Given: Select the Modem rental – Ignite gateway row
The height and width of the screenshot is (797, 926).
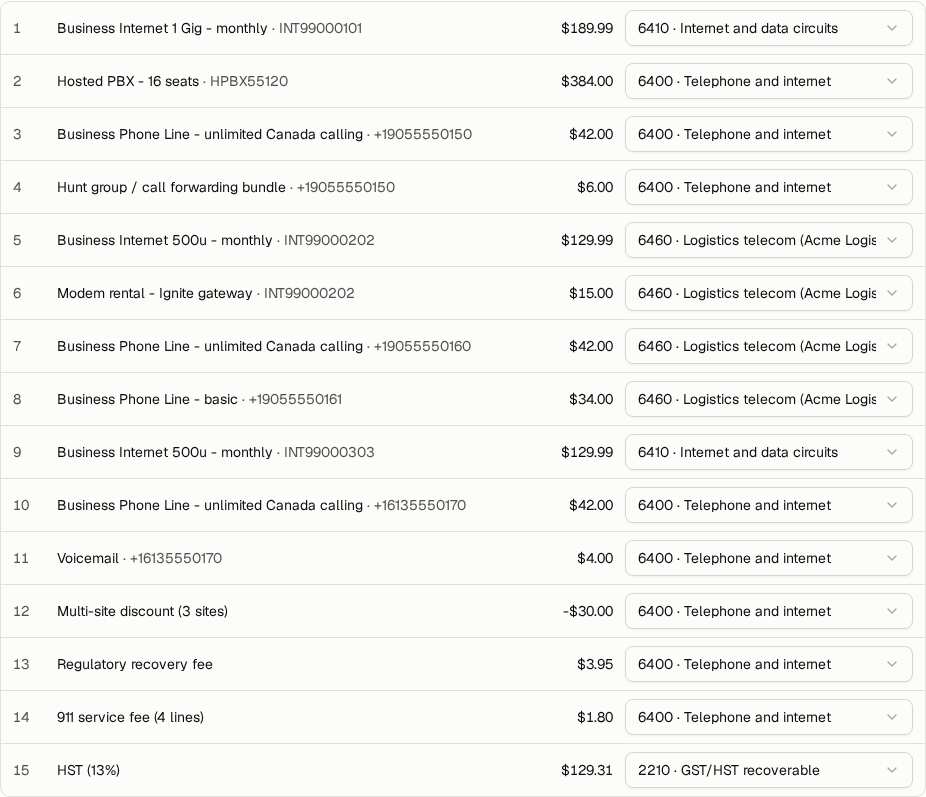Looking at the screenshot, I should [x=463, y=293].
